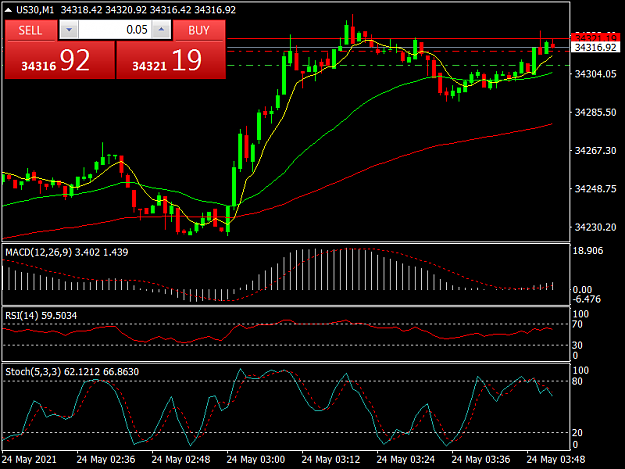Click the 34304.05 price scale label
The width and height of the screenshot is (625, 469).
[x=595, y=74]
